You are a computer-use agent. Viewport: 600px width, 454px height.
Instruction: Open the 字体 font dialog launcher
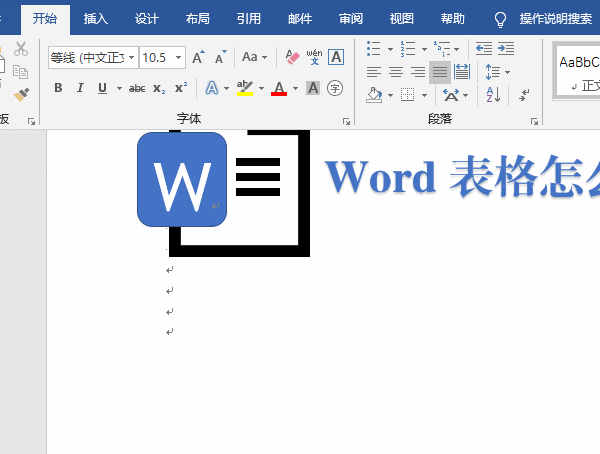click(x=346, y=121)
